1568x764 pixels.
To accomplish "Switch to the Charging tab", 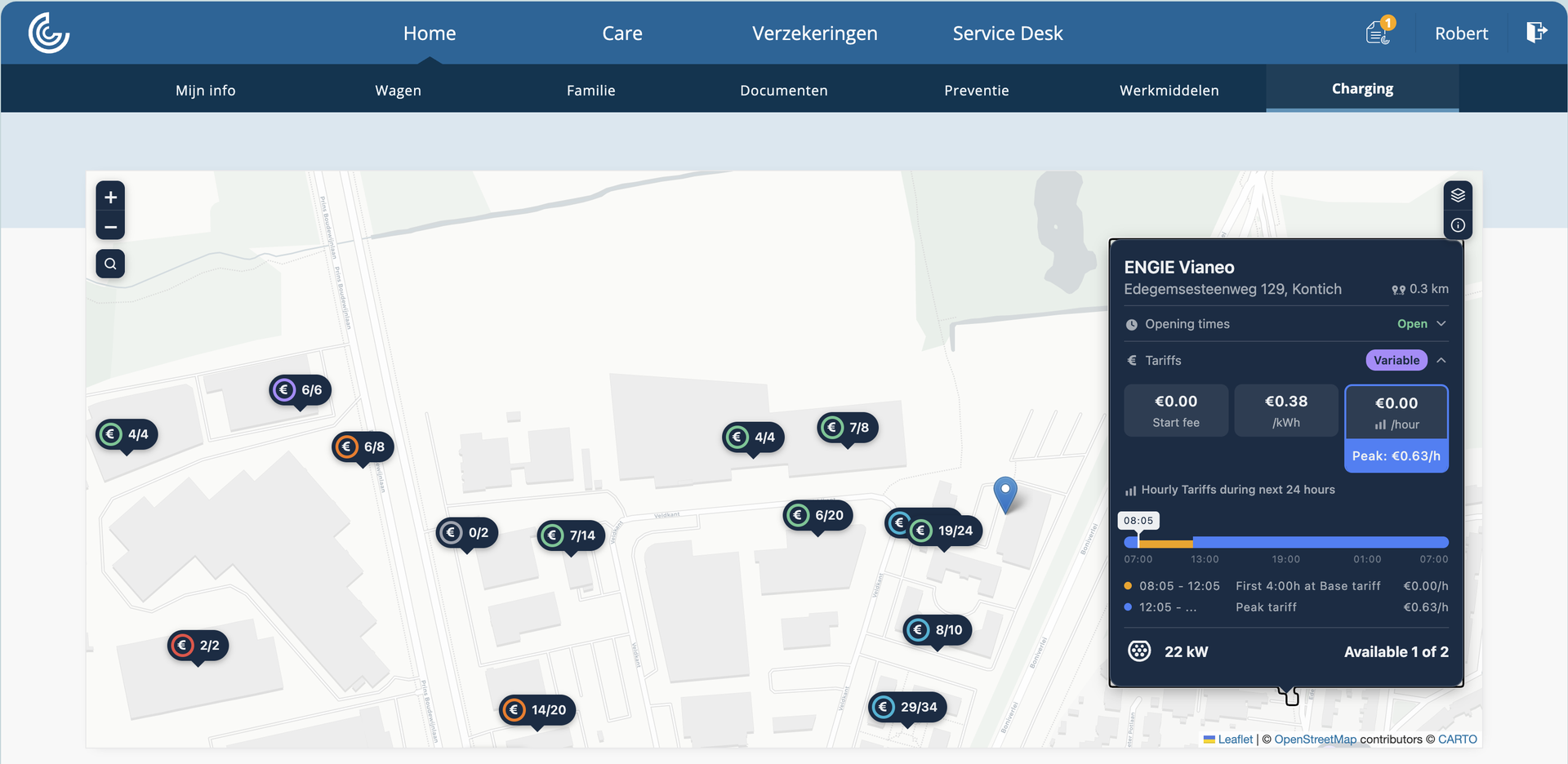I will pos(1362,88).
